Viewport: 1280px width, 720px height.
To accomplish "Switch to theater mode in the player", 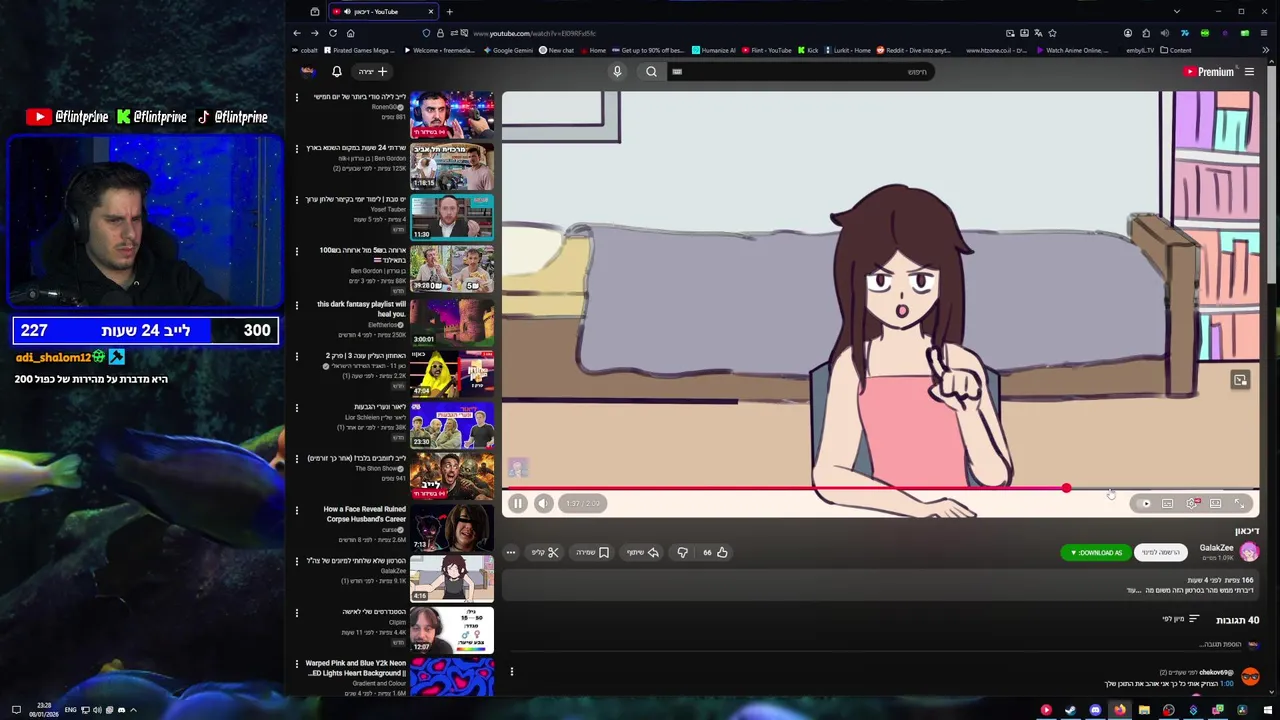I will tap(1215, 503).
